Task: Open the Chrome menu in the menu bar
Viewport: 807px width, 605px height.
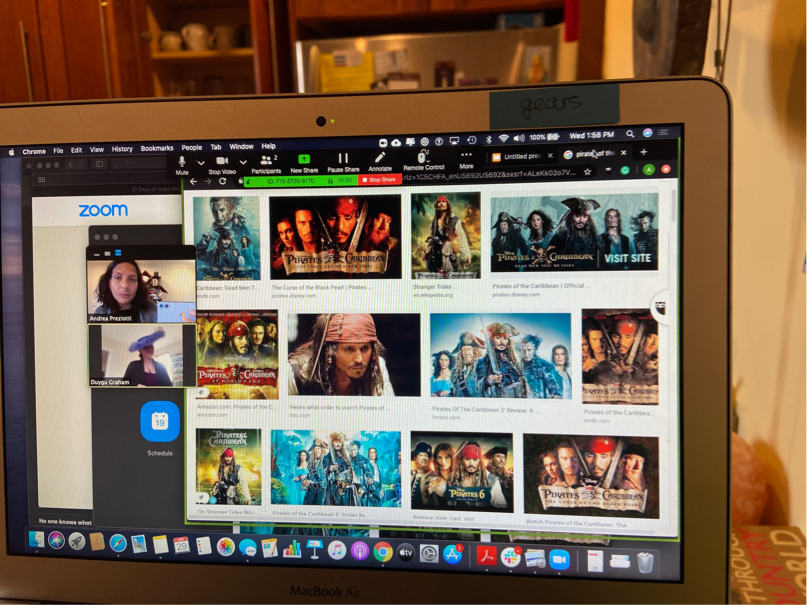Action: pos(34,151)
